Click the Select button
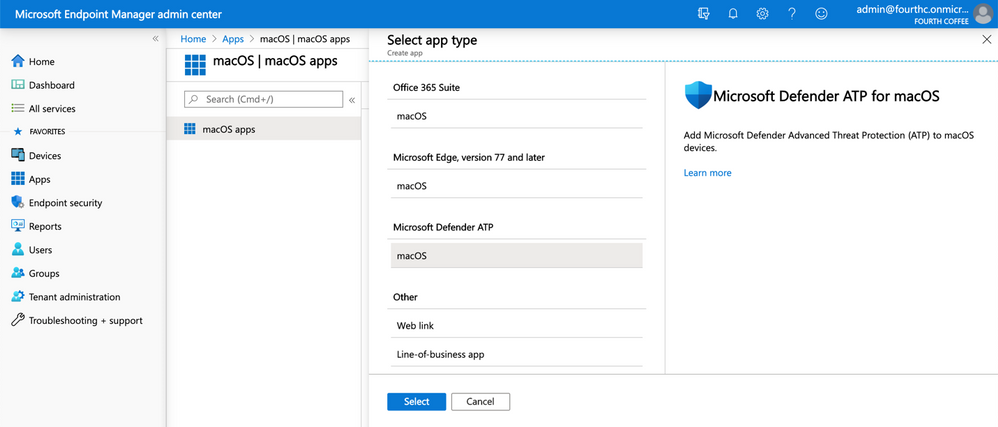 pos(416,402)
